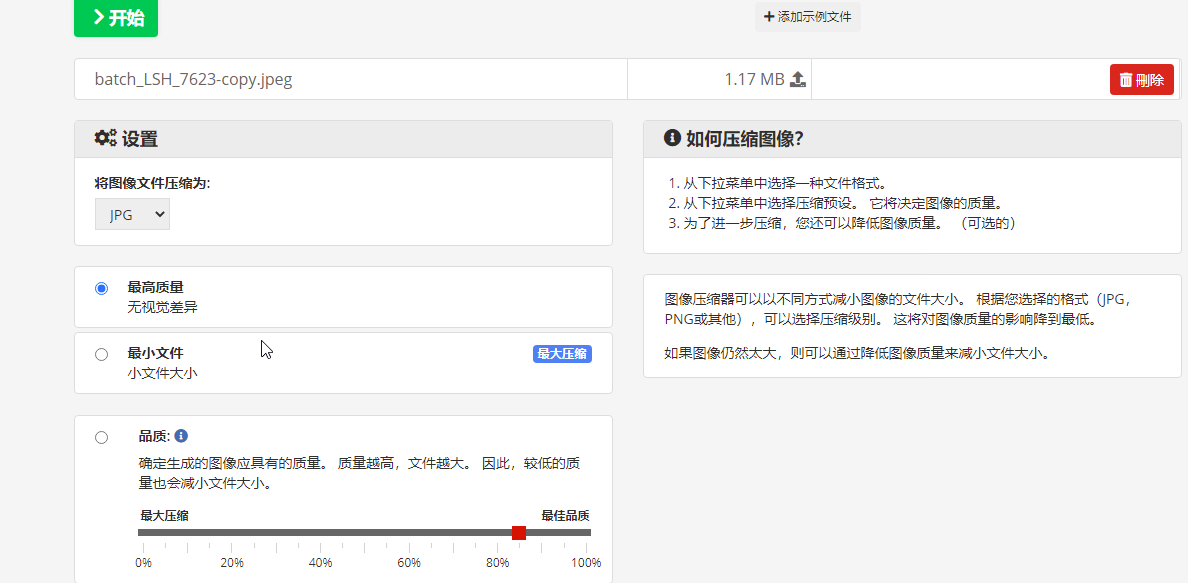Remove the file using the 删除 button
Viewport: 1188px width, 583px height.
1141,79
